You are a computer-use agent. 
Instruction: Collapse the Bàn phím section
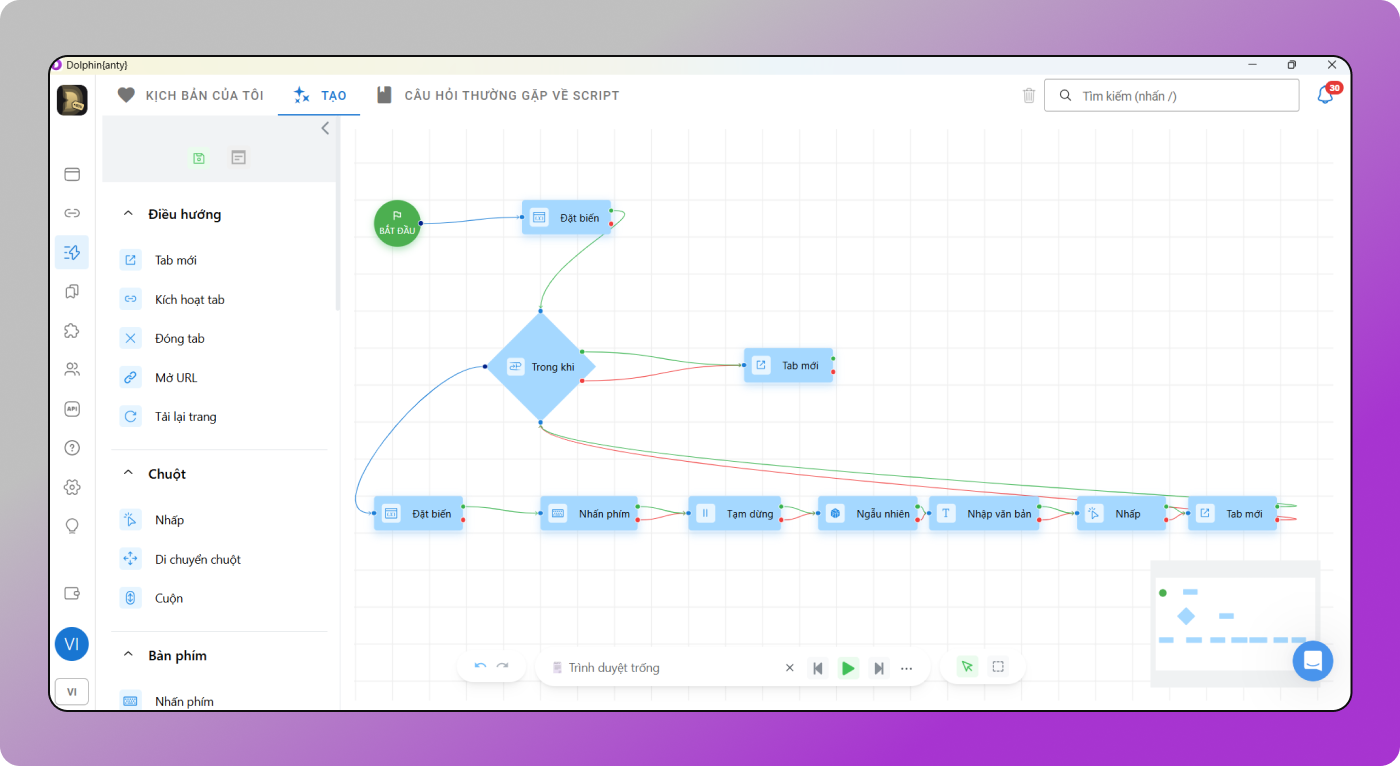click(128, 656)
